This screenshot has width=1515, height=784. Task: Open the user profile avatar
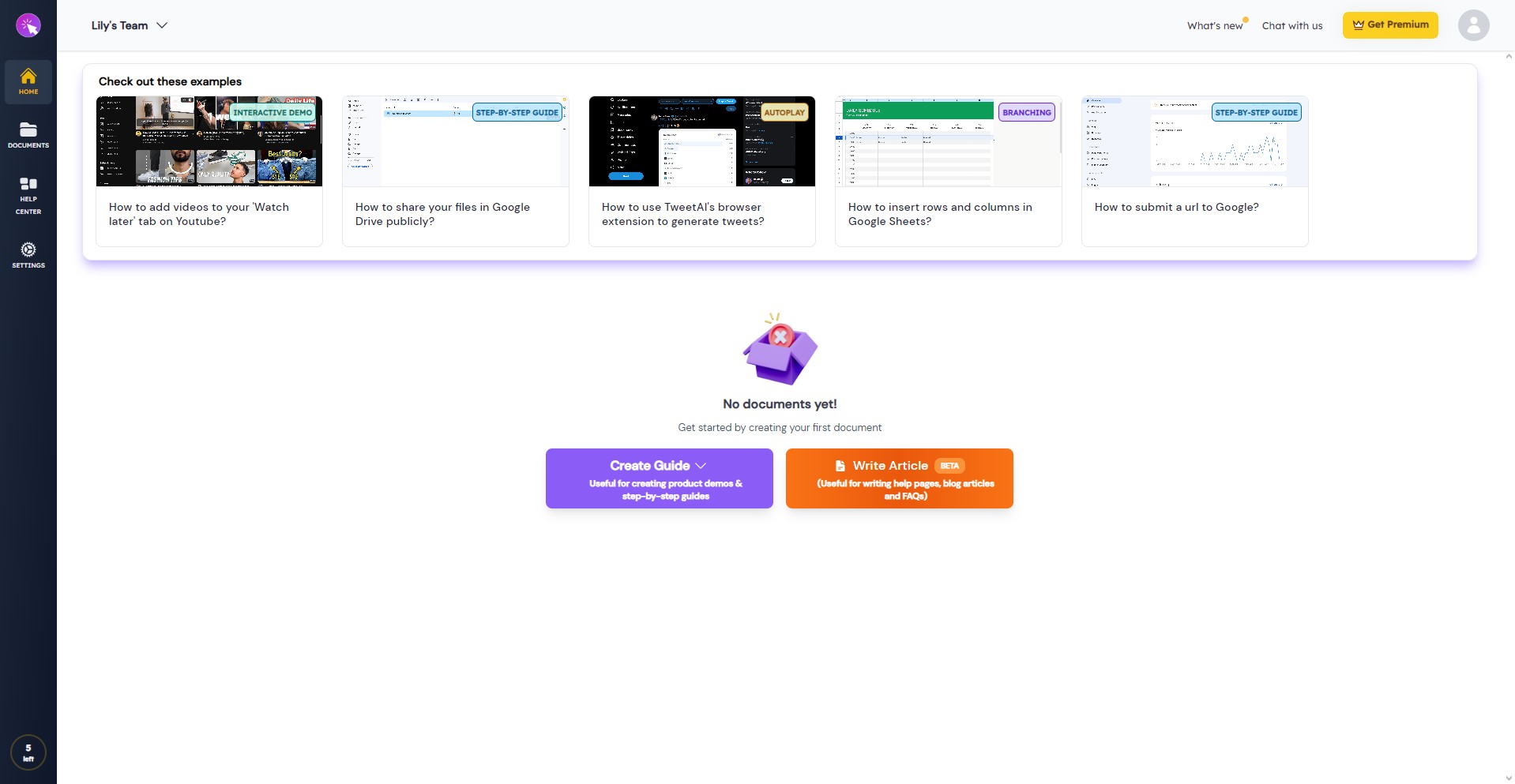point(1473,25)
